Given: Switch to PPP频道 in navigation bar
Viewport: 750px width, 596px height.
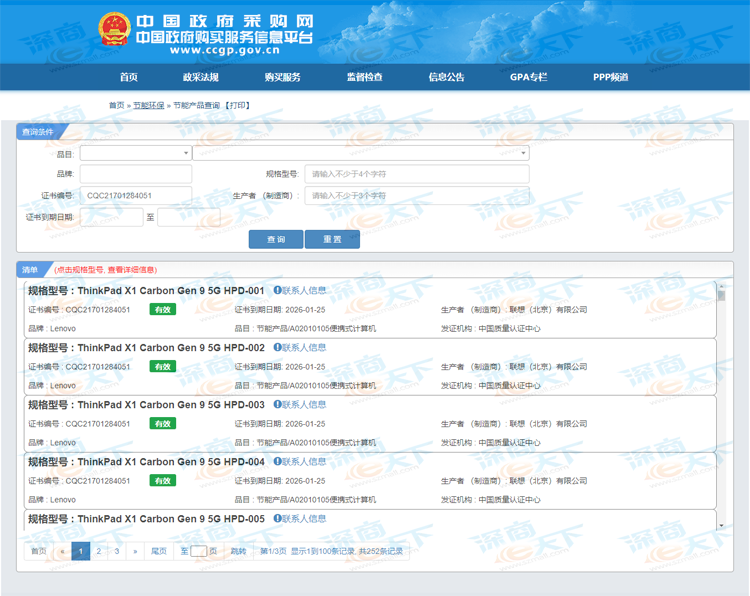Looking at the screenshot, I should tap(611, 77).
